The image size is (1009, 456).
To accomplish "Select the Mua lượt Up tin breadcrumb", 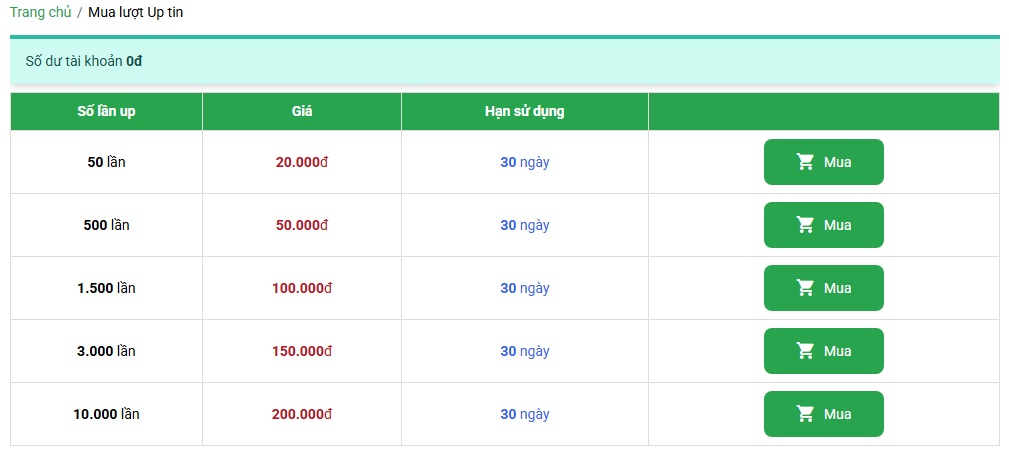I will click(135, 13).
